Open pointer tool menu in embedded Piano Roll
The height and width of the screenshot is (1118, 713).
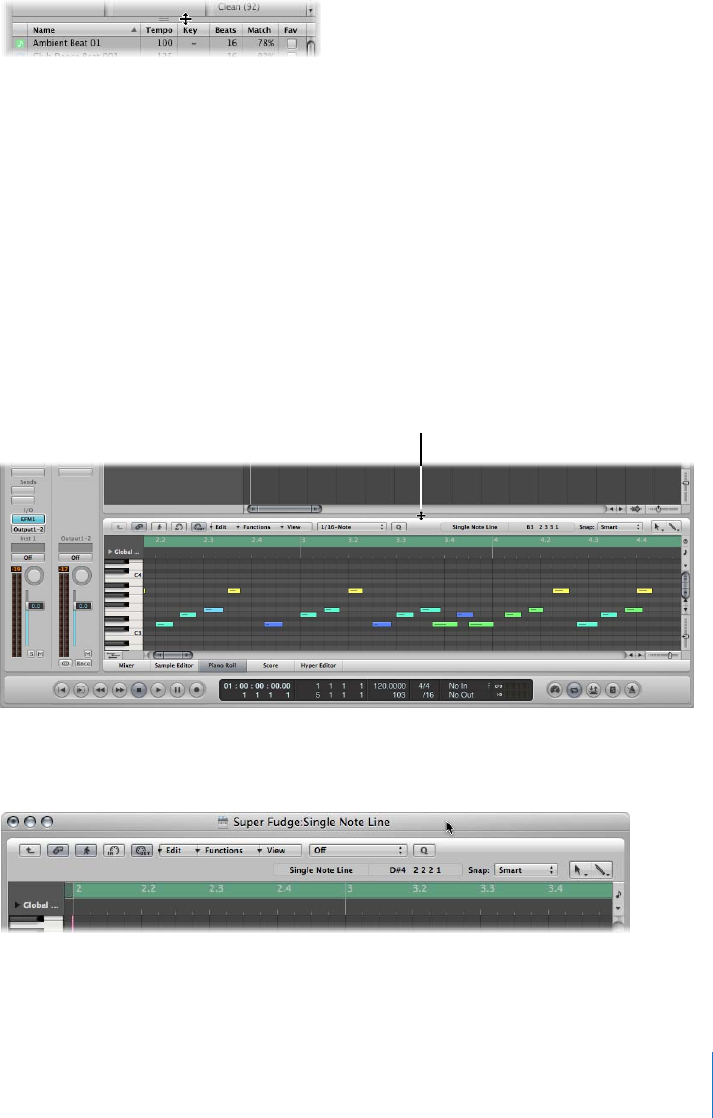click(658, 527)
